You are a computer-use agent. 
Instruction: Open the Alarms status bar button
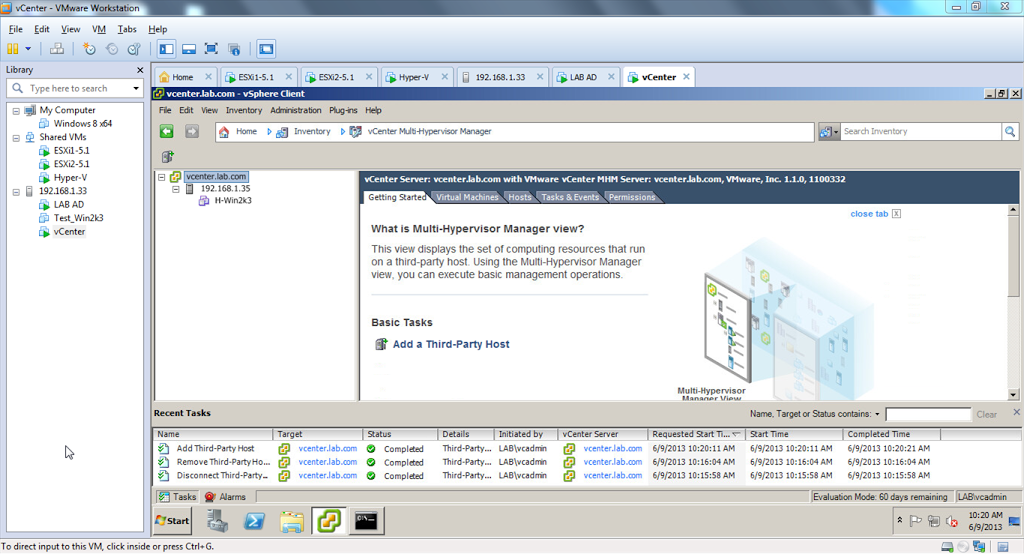pos(226,497)
